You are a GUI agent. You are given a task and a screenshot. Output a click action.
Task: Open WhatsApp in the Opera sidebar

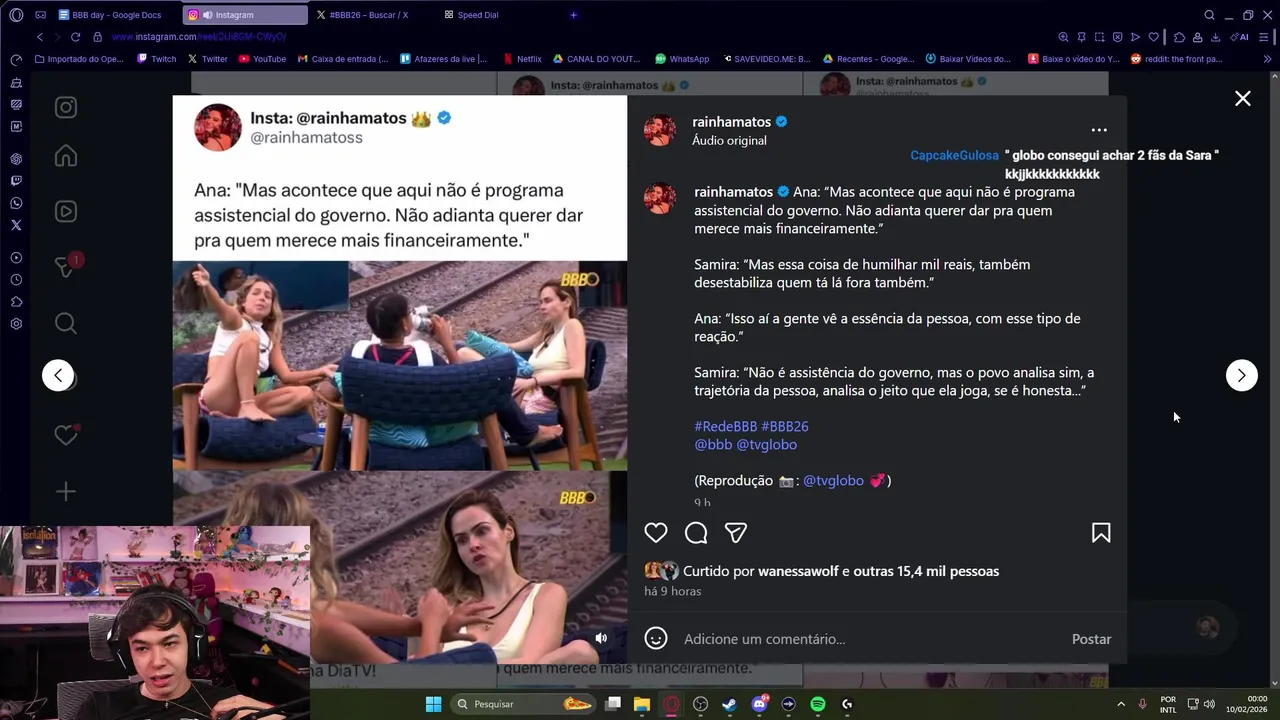(x=16, y=203)
